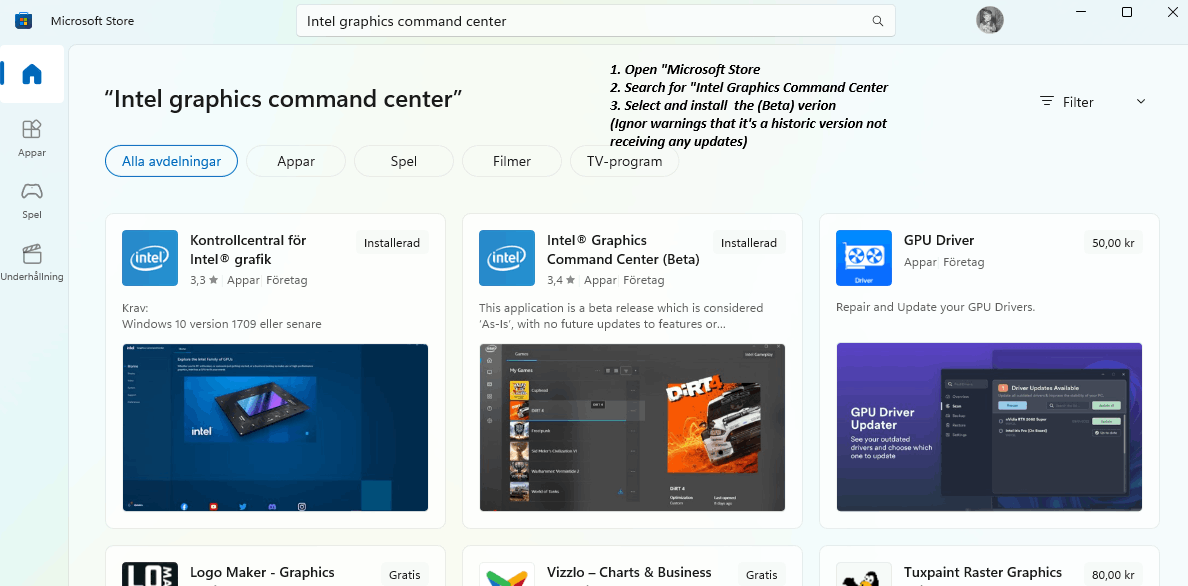Select the Appar filter tab
The height and width of the screenshot is (586, 1188).
point(296,161)
